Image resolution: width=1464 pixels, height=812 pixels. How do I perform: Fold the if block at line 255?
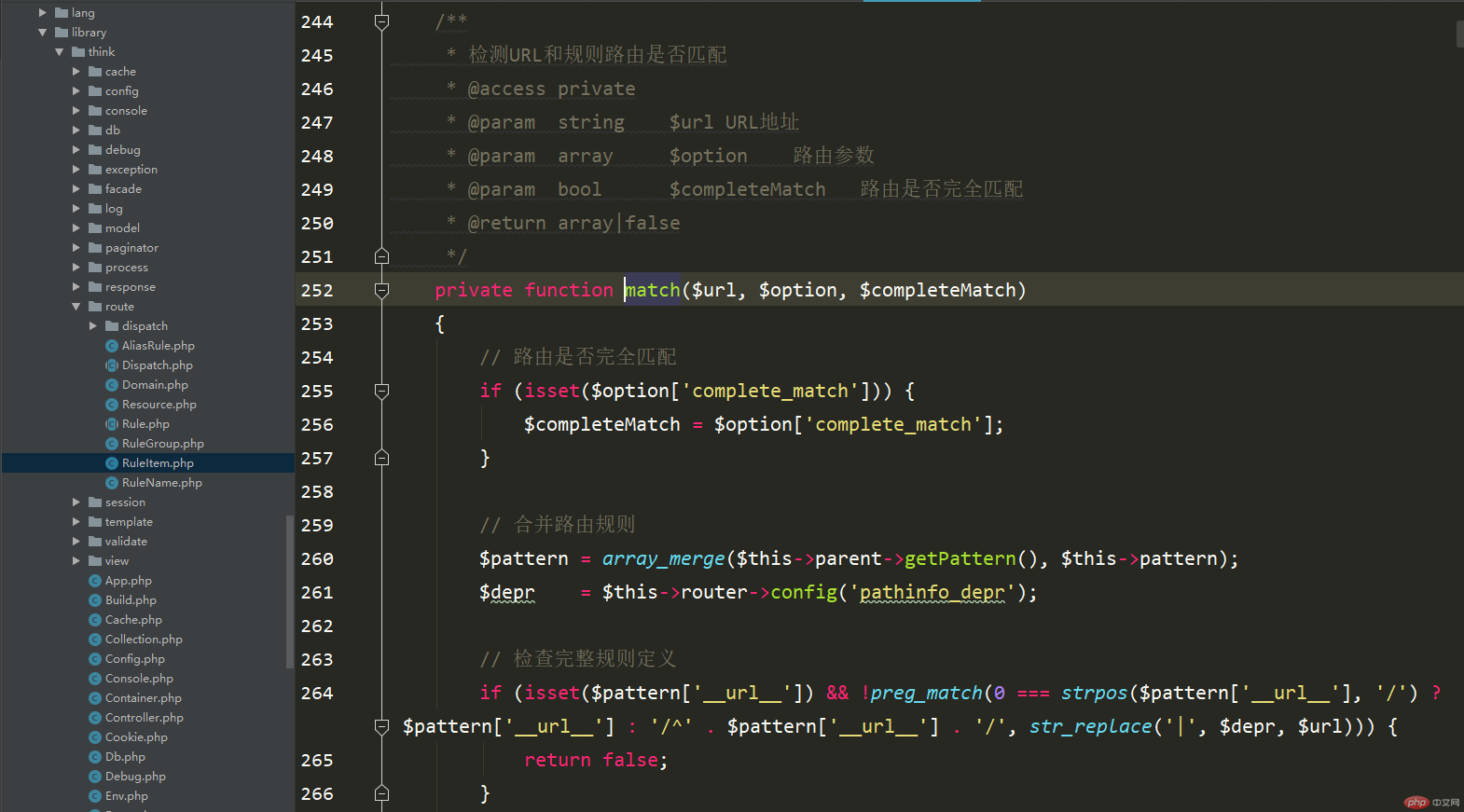click(381, 391)
